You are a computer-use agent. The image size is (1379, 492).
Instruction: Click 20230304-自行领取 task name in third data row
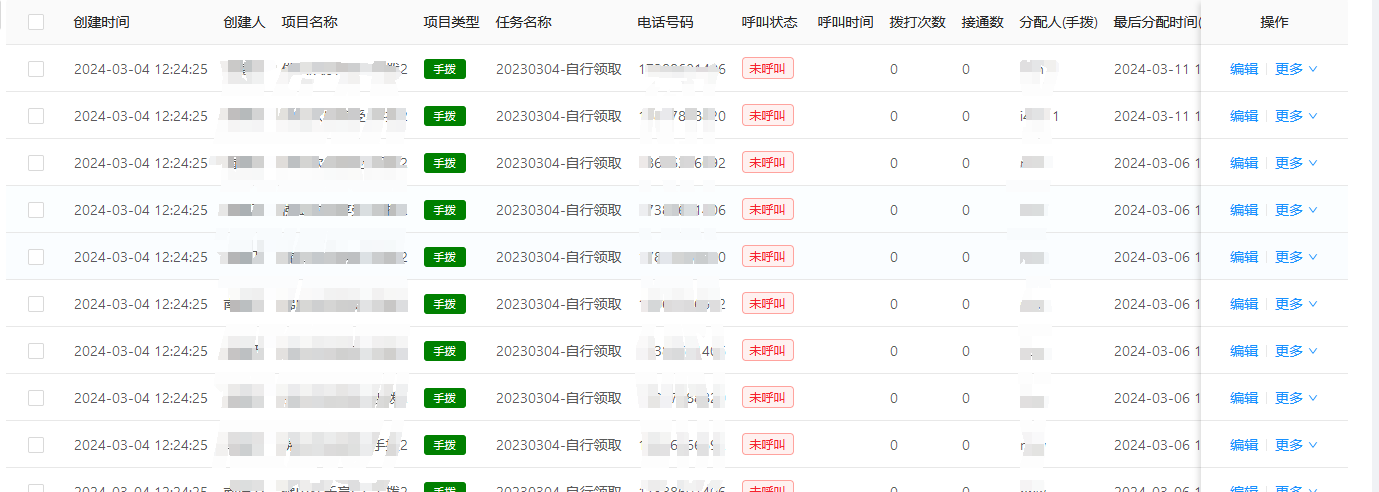(559, 163)
